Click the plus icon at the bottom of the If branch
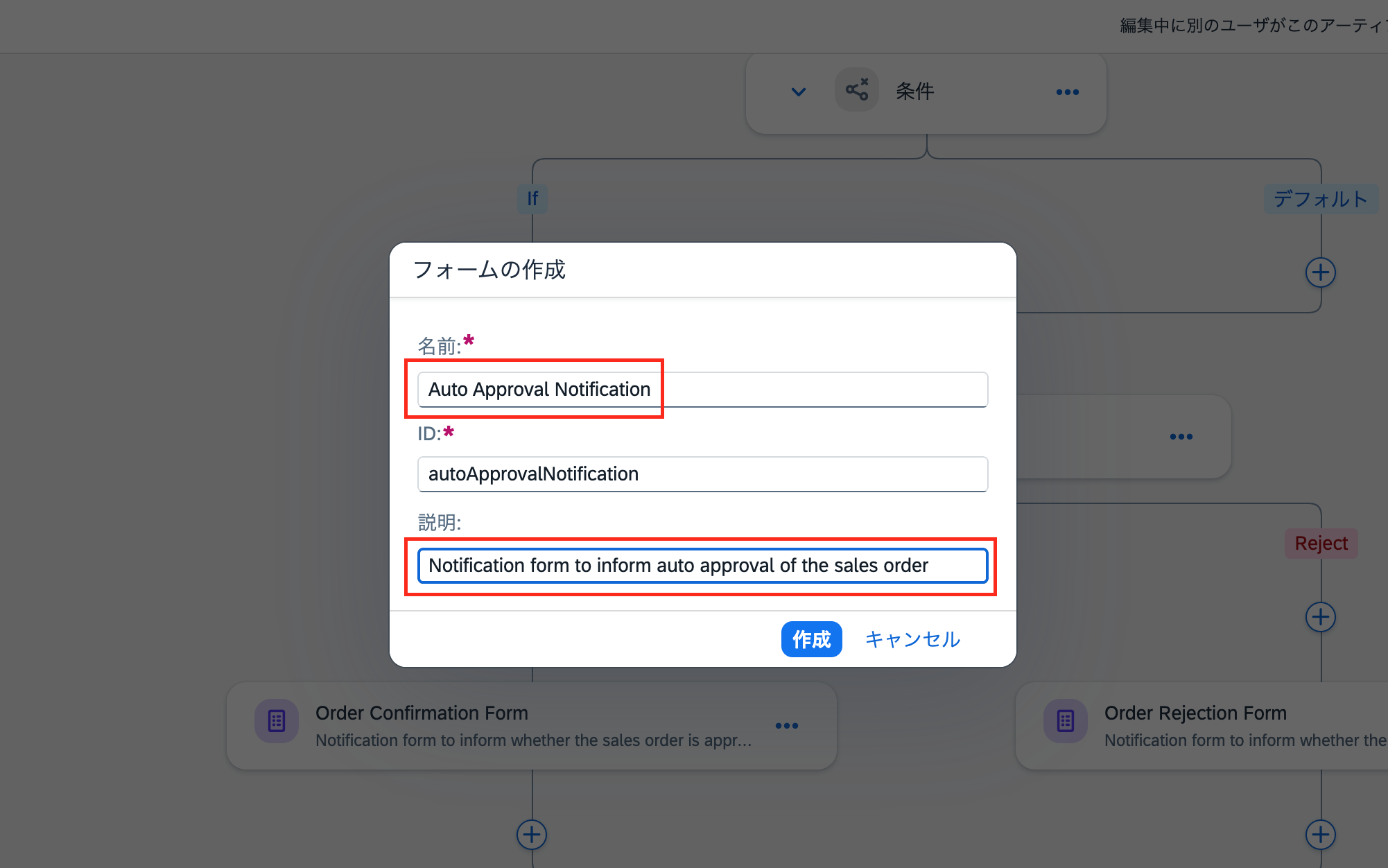Viewport: 1388px width, 868px height. pyautogui.click(x=531, y=835)
